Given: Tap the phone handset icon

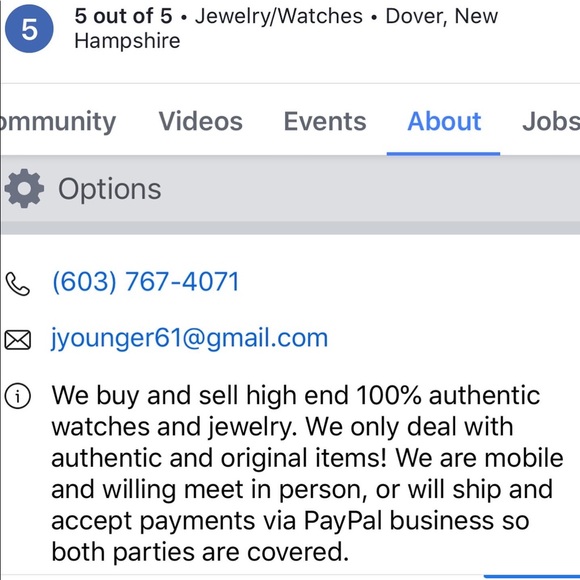Looking at the screenshot, I should coord(18,284).
